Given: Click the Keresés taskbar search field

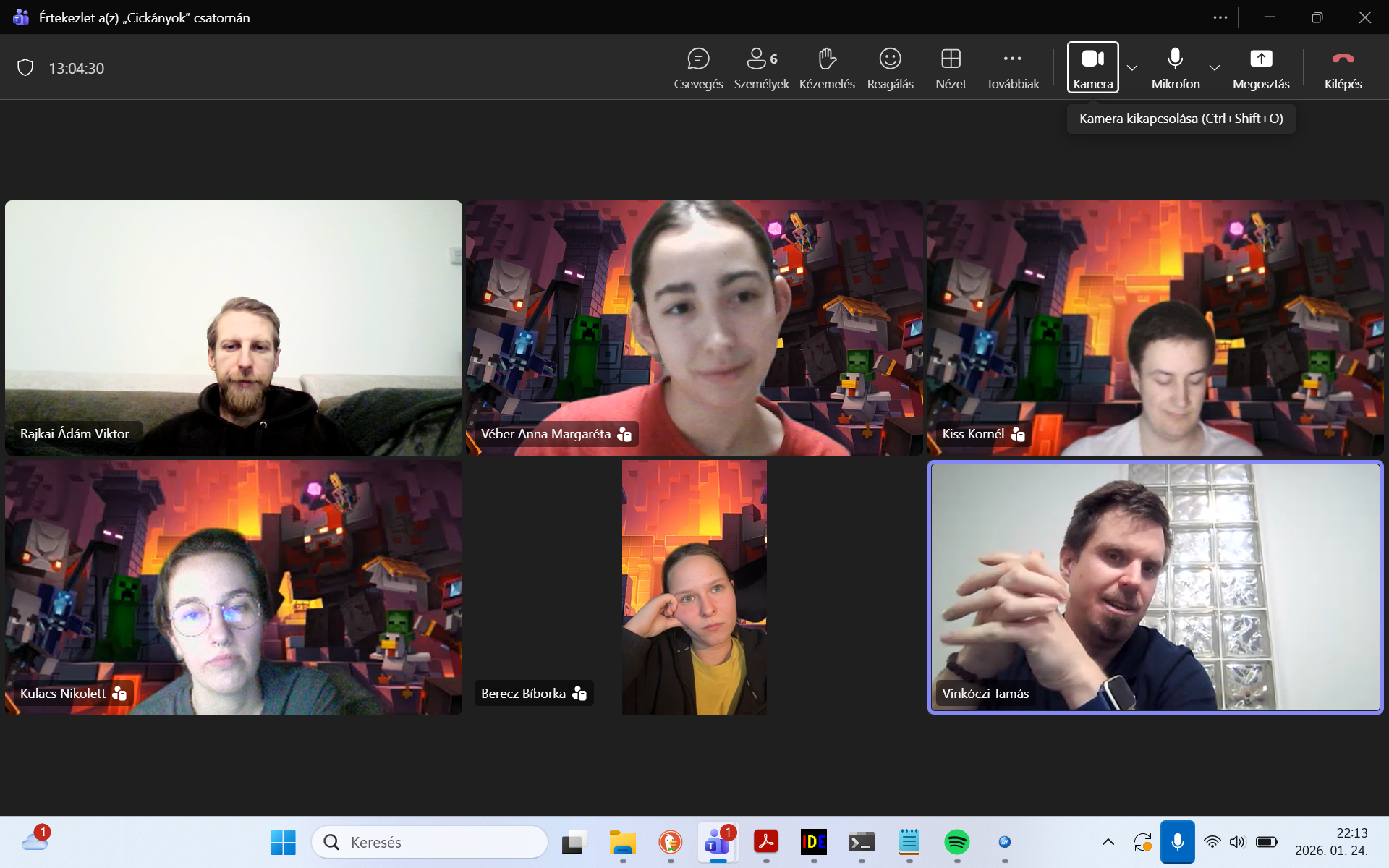Looking at the screenshot, I should pos(430,842).
